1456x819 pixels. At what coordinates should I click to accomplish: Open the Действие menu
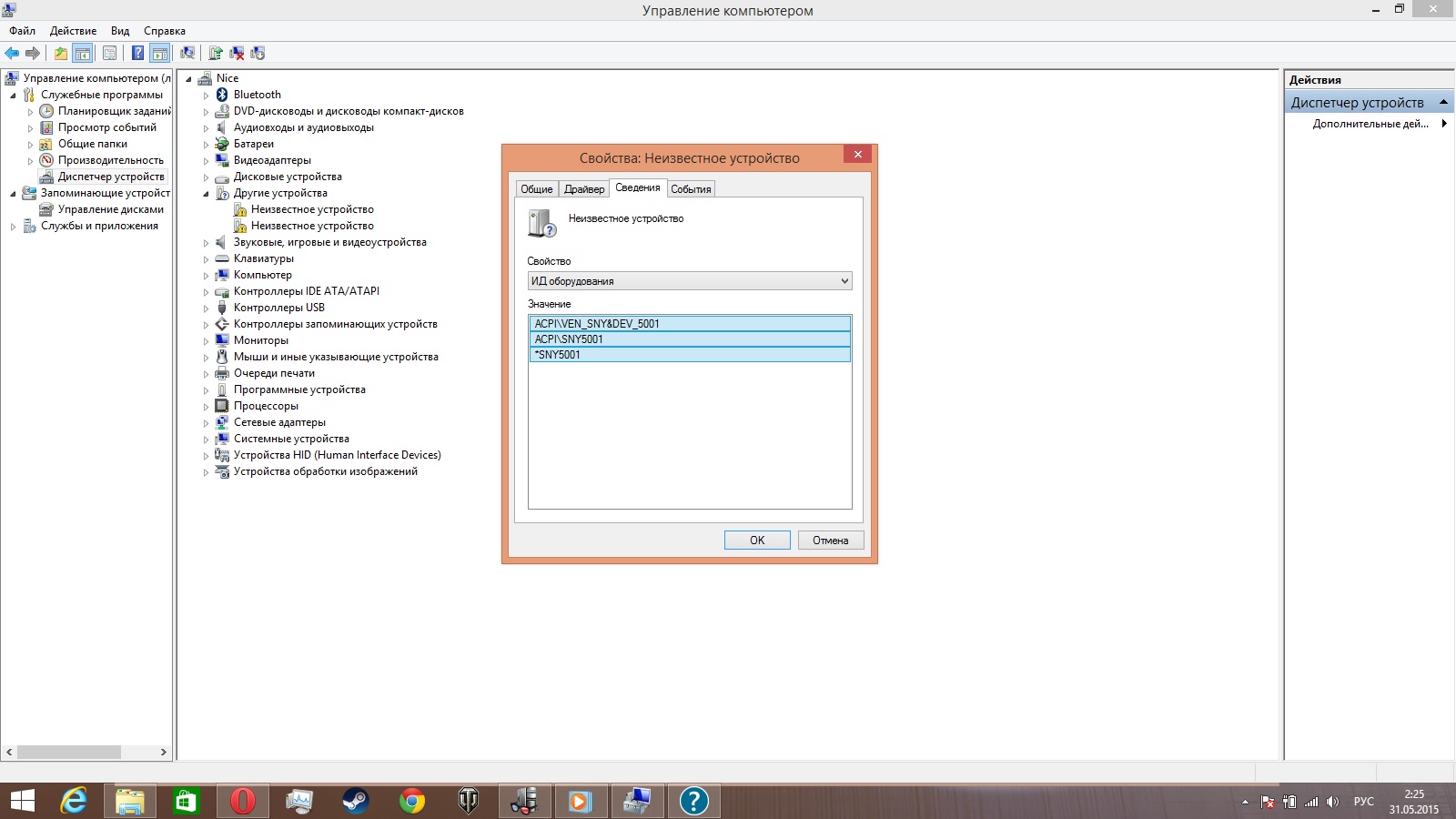click(73, 31)
